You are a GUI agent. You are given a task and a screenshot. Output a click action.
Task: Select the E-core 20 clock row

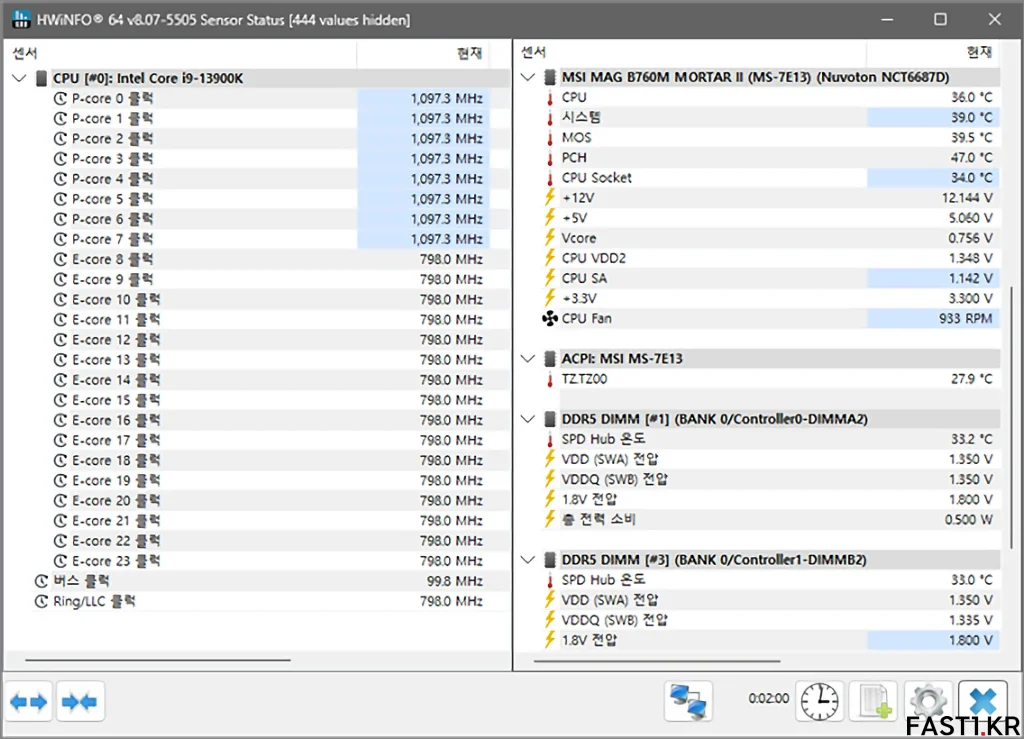click(270, 501)
